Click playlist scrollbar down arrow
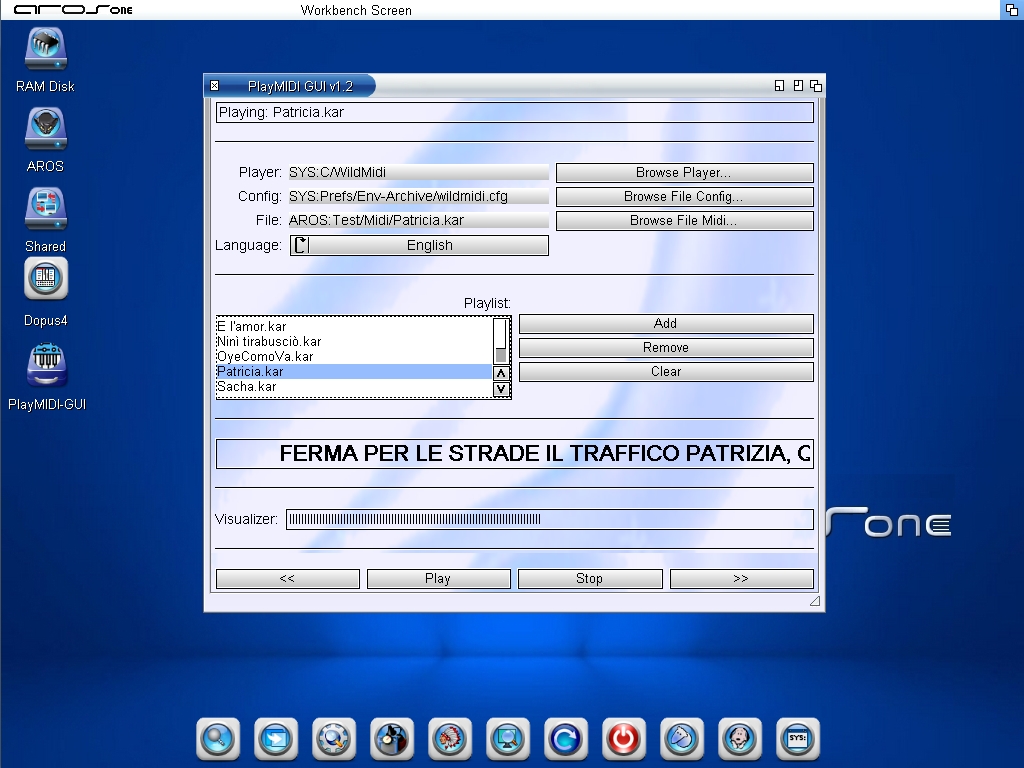Image resolution: width=1024 pixels, height=768 pixels. (501, 389)
